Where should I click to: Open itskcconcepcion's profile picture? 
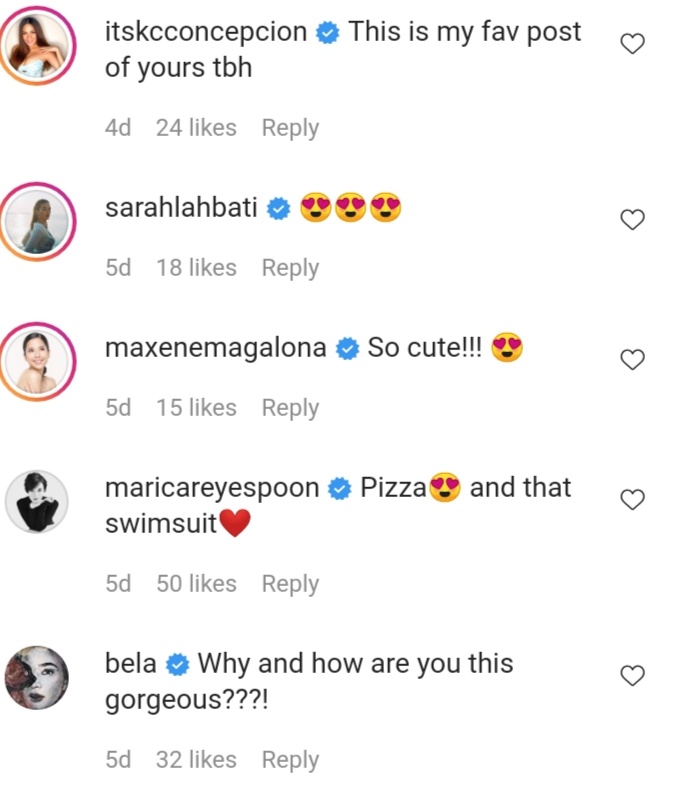(x=37, y=46)
